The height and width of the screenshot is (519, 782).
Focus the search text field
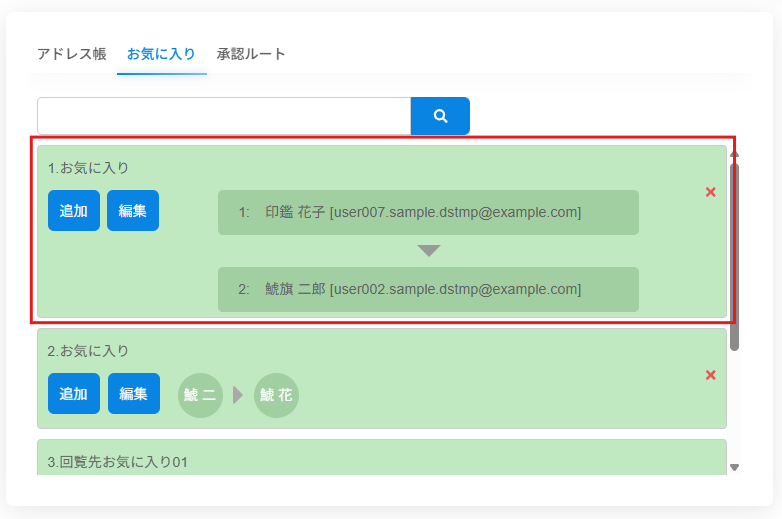(224, 116)
